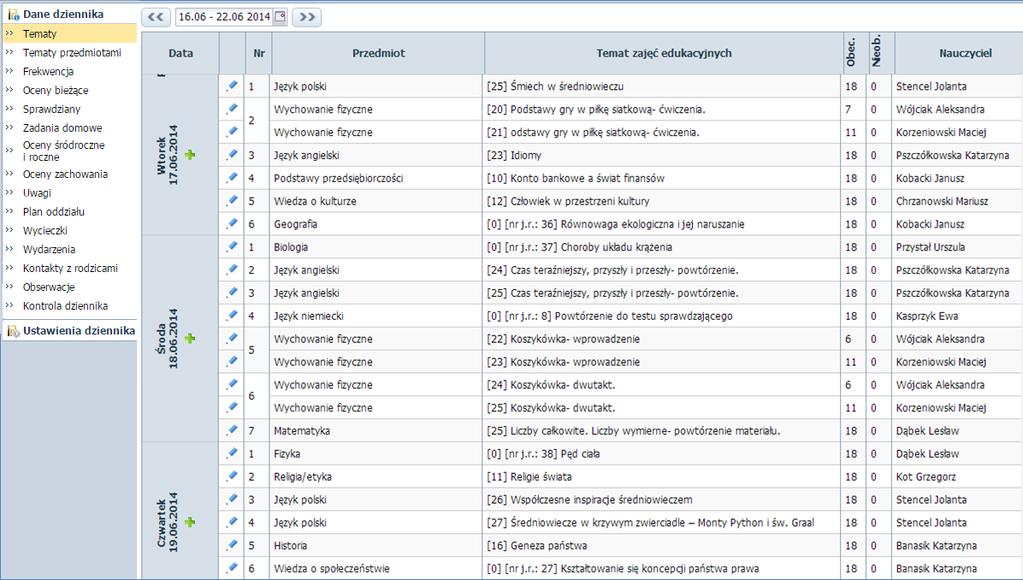Edit the Równowaga ekologiczna Geografia row
The width and height of the screenshot is (1023, 580).
pyautogui.click(x=232, y=223)
